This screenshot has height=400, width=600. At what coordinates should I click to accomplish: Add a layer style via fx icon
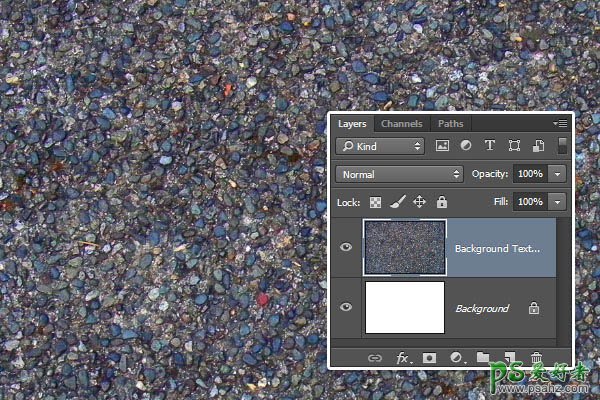tap(403, 357)
